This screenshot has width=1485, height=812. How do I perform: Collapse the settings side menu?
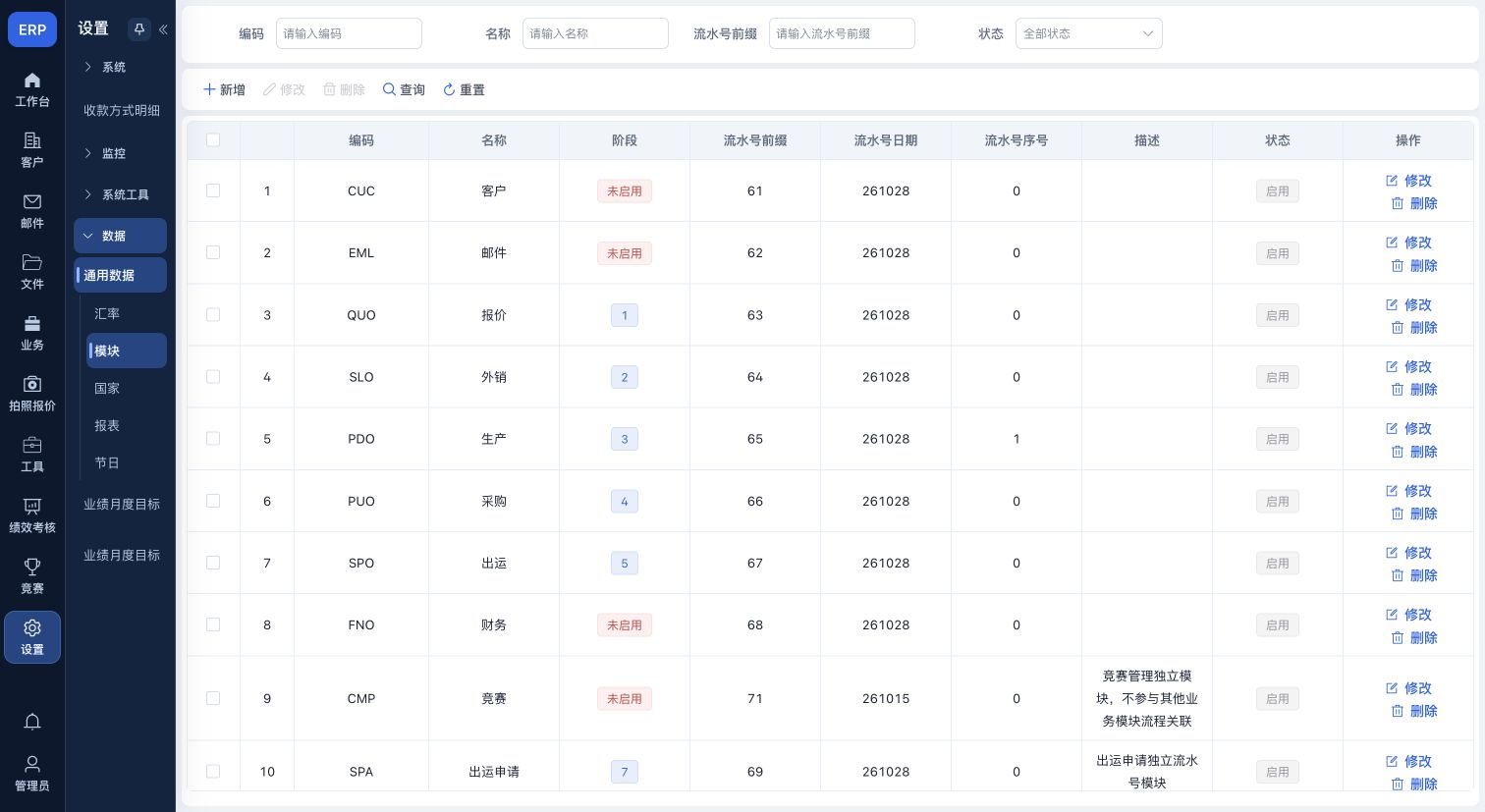tap(163, 29)
